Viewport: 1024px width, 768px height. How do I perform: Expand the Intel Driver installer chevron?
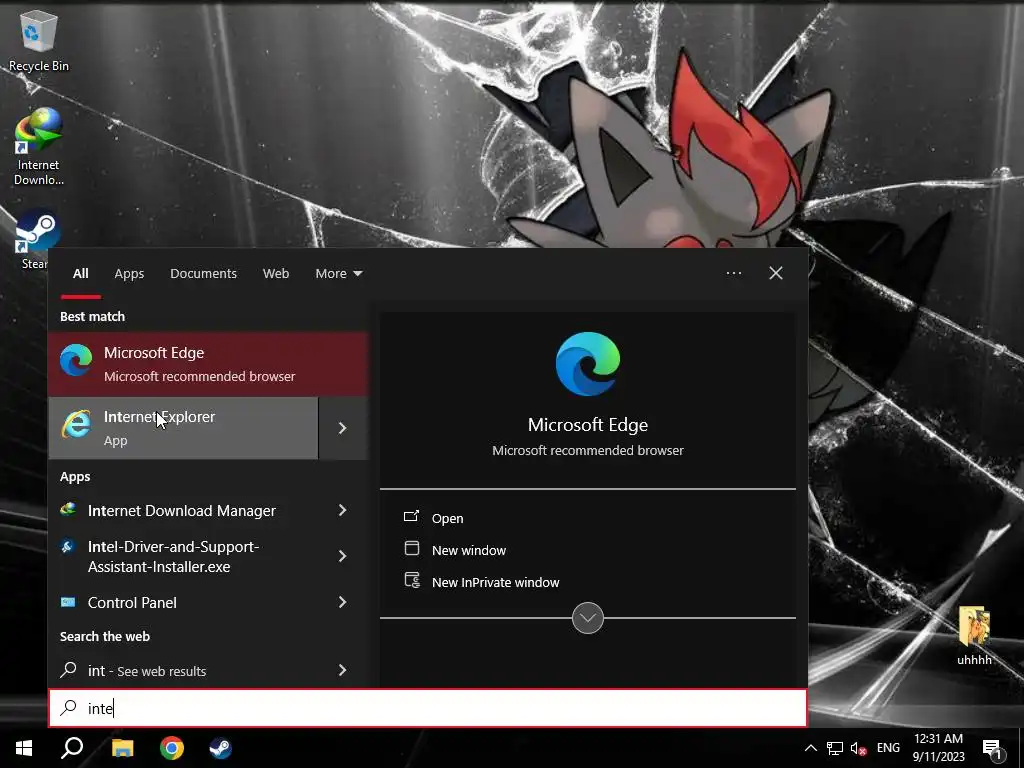(x=342, y=556)
